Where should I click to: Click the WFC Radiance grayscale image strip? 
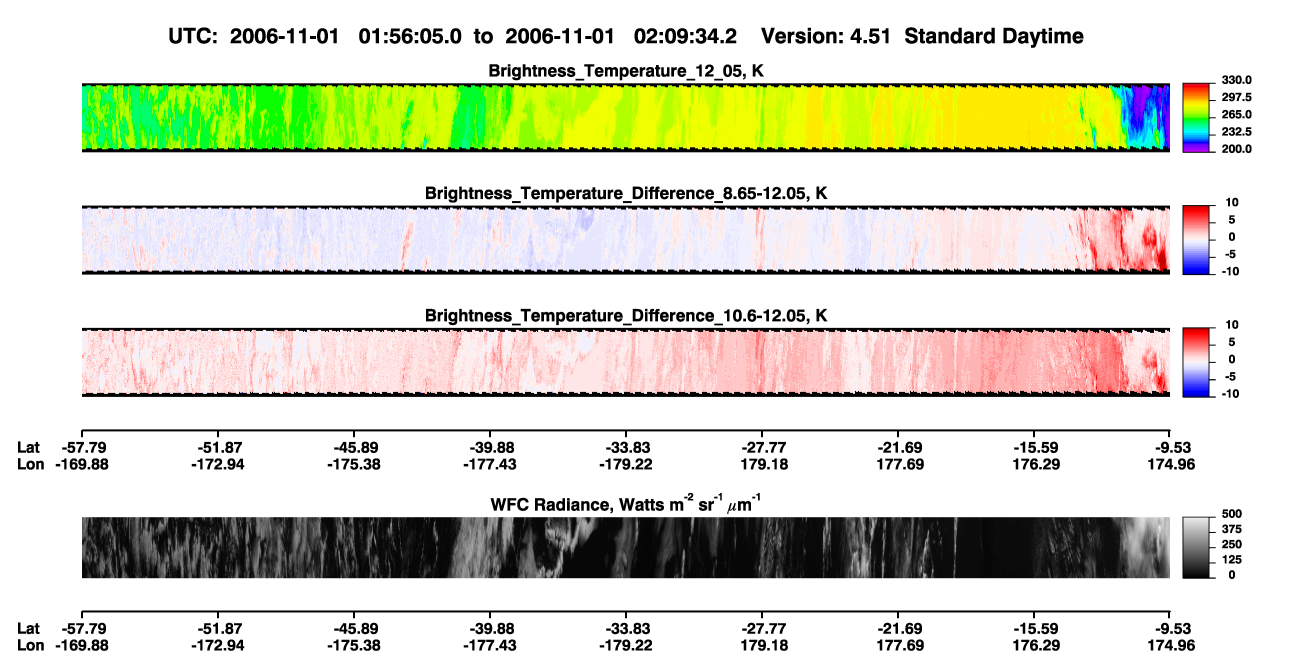pos(625,547)
